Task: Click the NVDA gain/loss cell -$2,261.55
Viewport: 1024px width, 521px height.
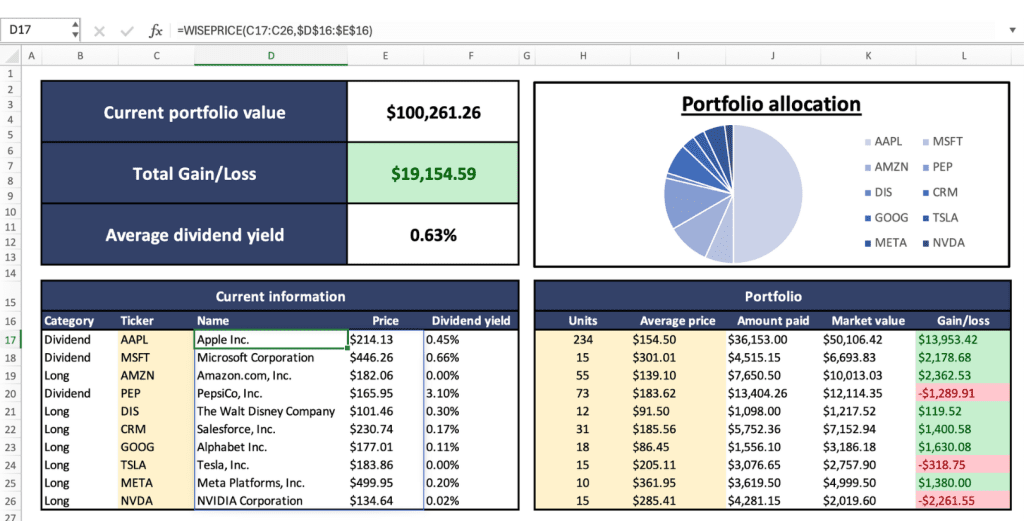Action: (x=963, y=501)
